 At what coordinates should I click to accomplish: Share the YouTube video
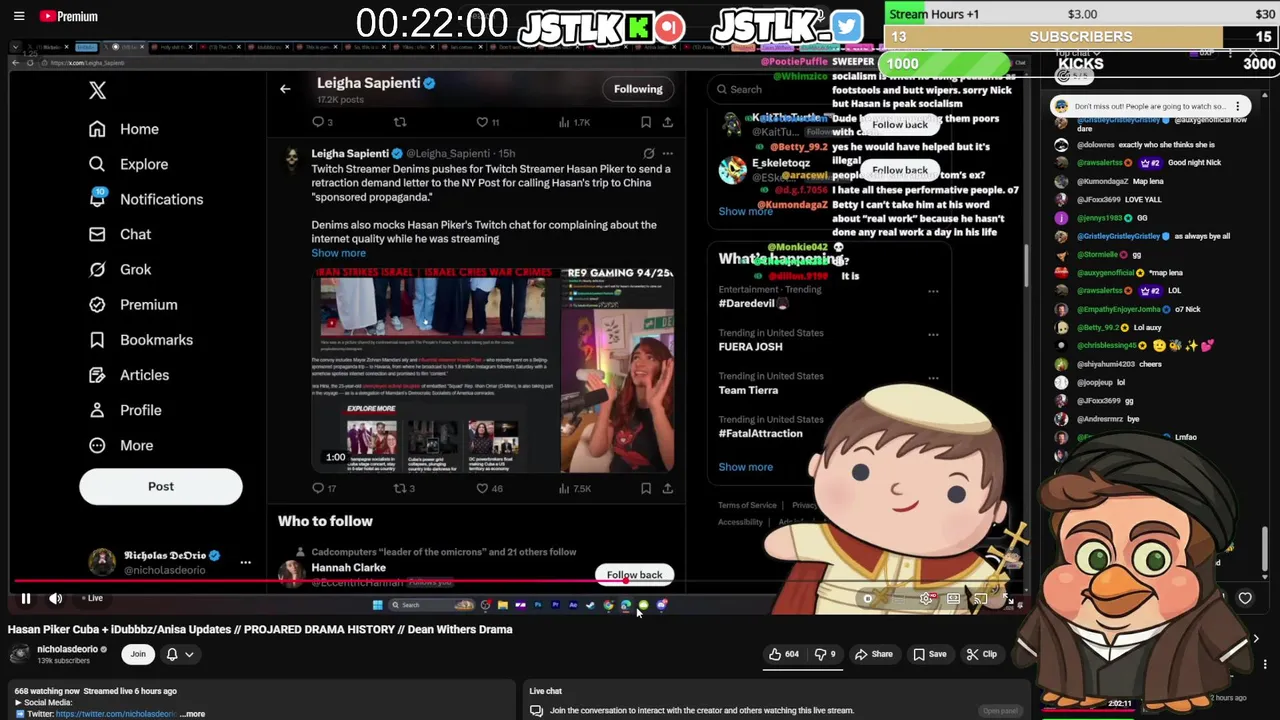873,654
